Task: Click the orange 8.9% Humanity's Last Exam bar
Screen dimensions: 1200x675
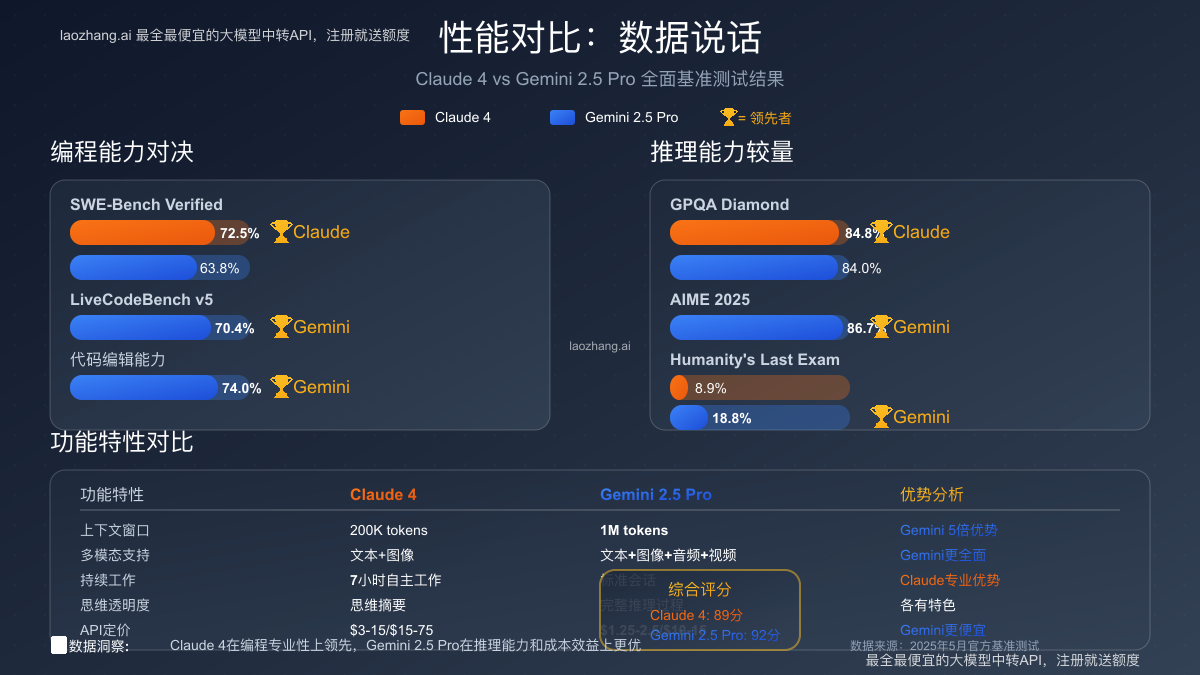Action: (x=678, y=388)
